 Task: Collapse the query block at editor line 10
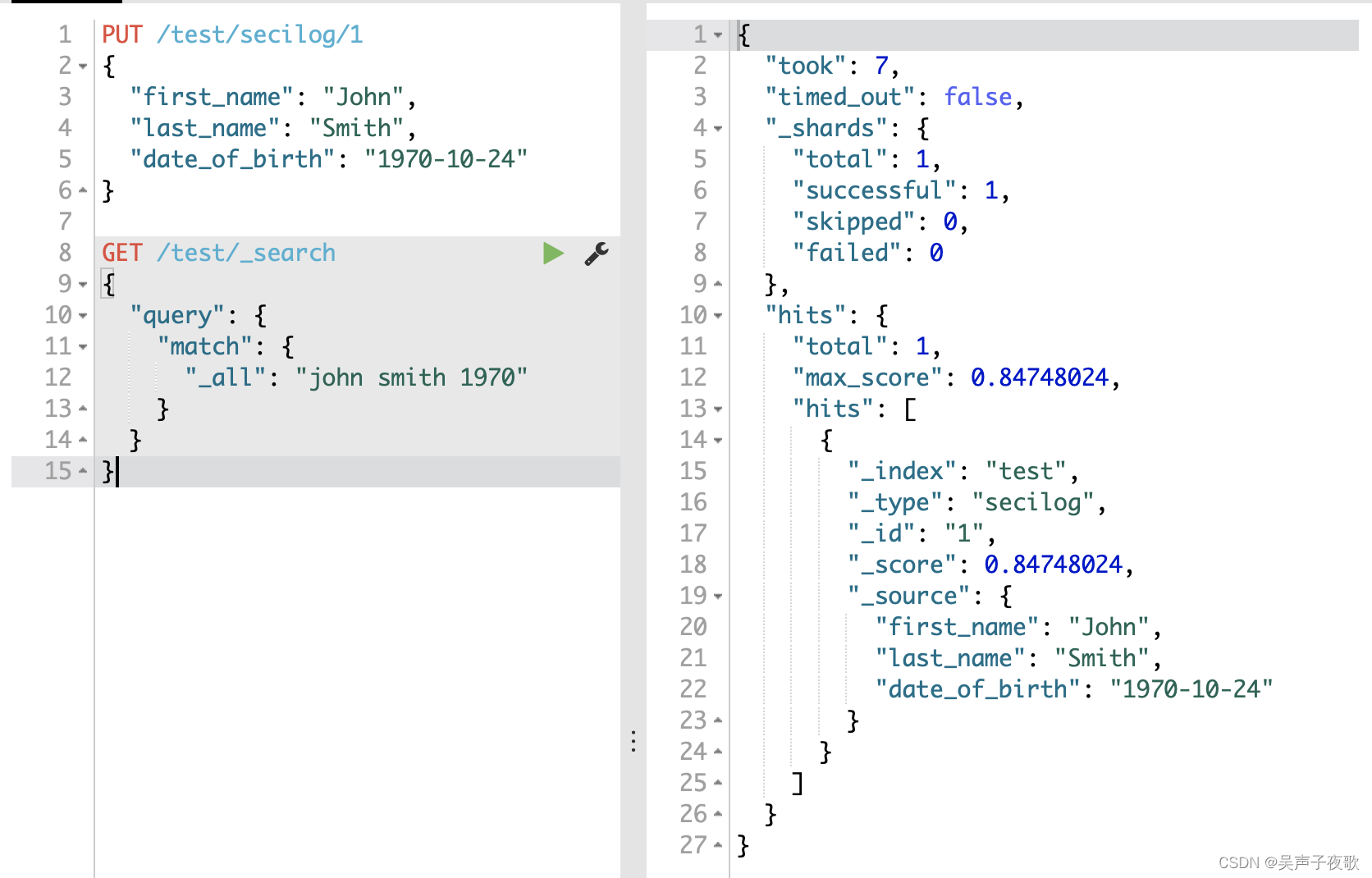(x=83, y=316)
